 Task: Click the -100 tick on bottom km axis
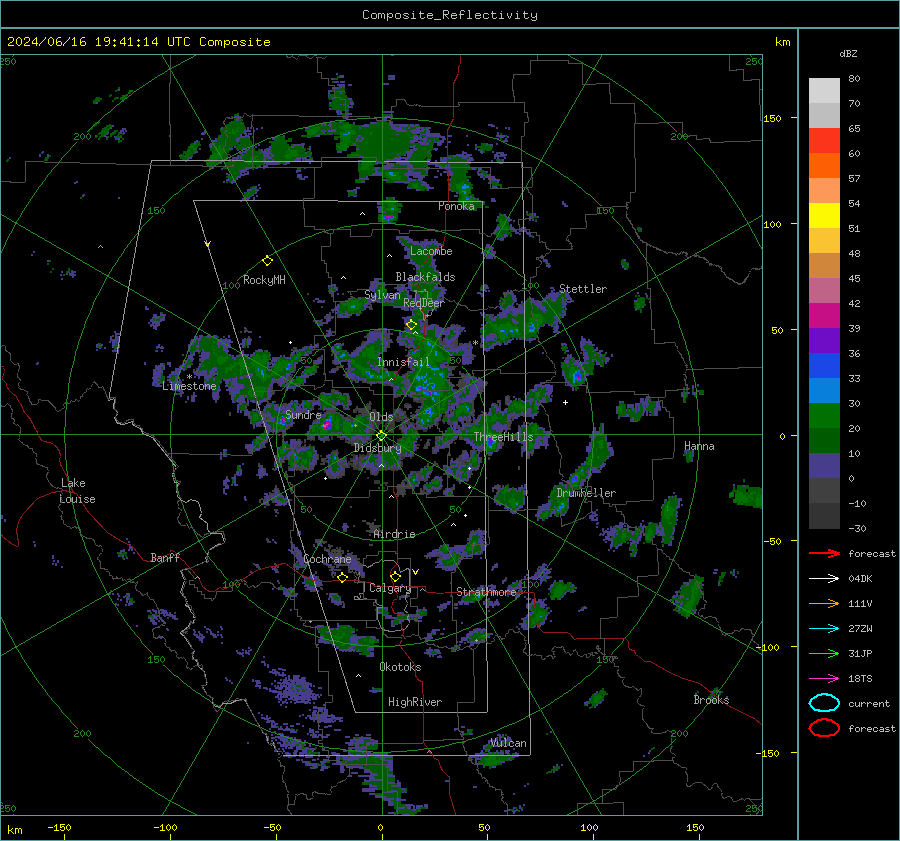tap(165, 828)
